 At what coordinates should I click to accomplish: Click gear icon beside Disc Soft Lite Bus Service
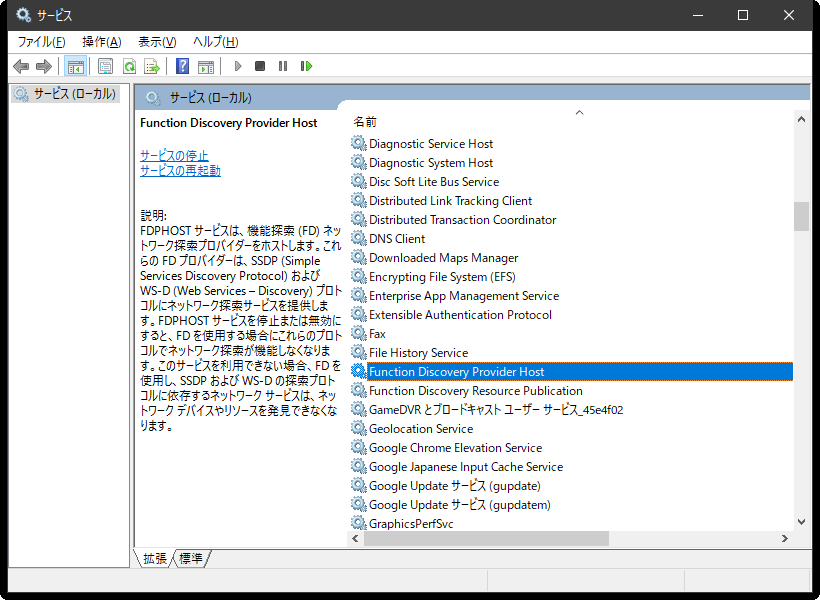click(x=358, y=182)
